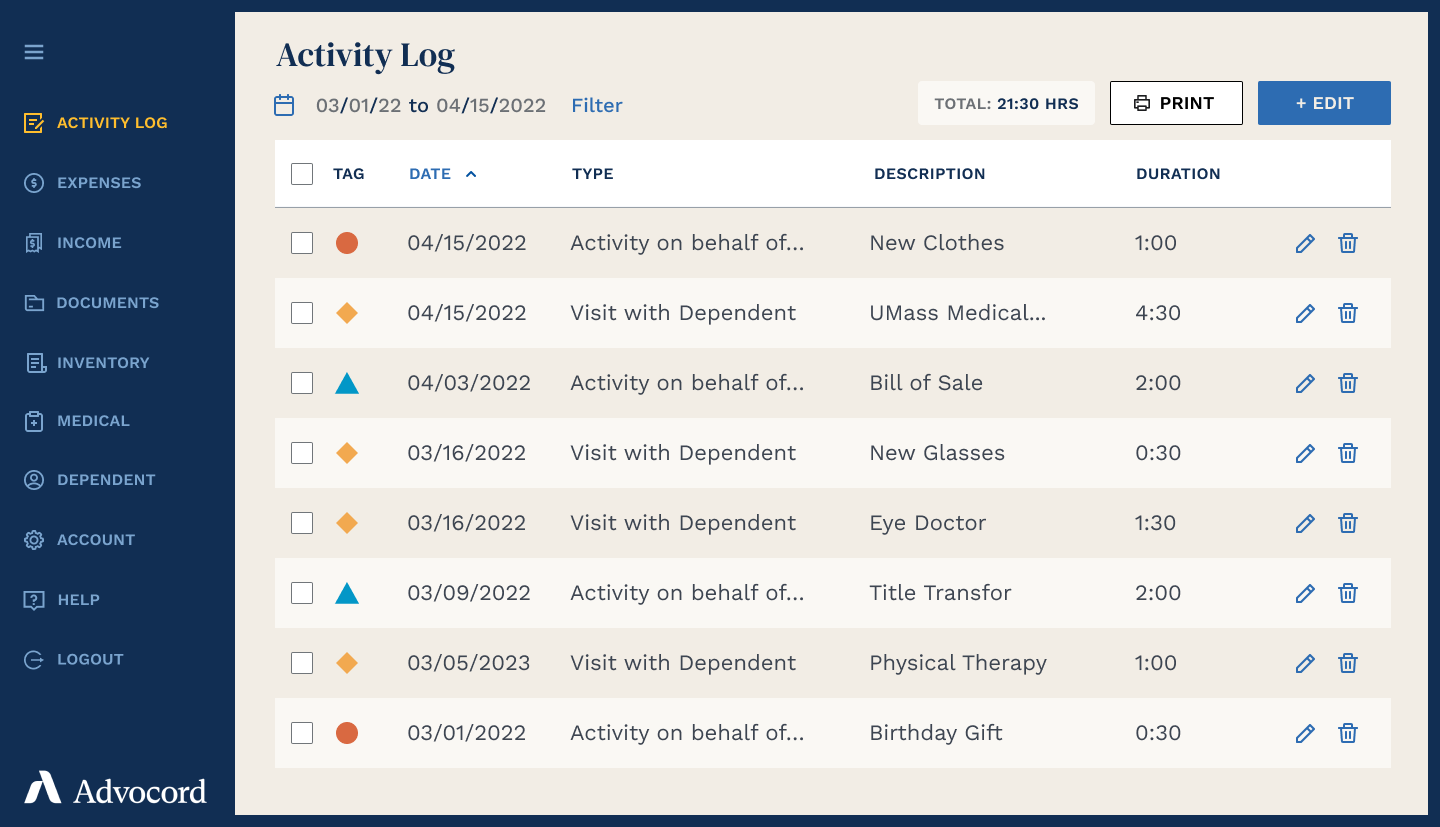Sort by Date column arrow

point(471,174)
